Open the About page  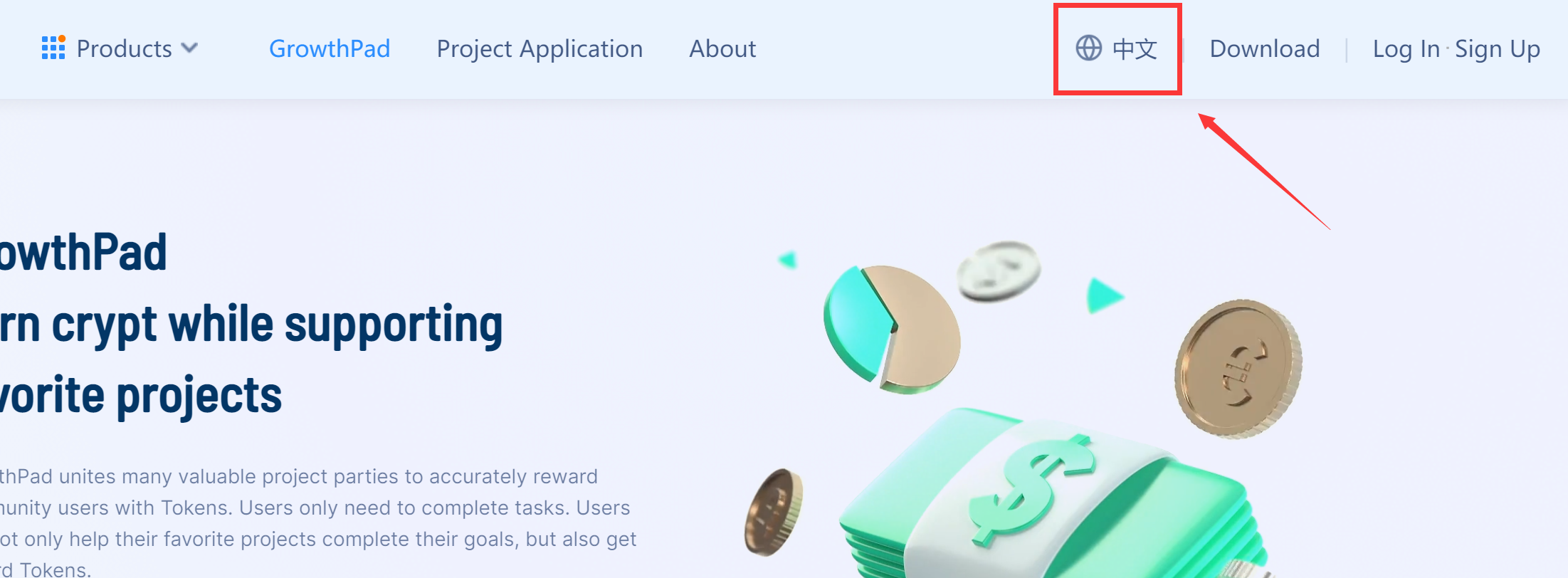coord(722,48)
